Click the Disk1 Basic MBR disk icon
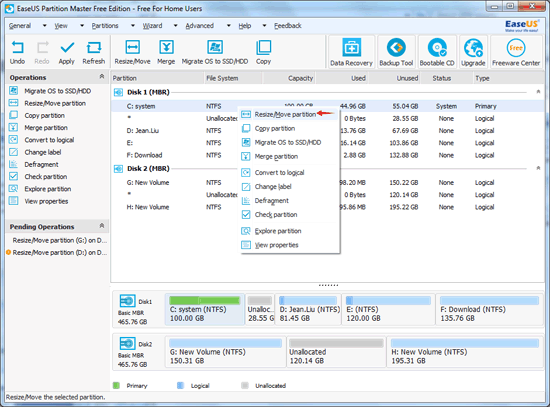Image resolution: width=550 pixels, height=407 pixels. click(127, 301)
